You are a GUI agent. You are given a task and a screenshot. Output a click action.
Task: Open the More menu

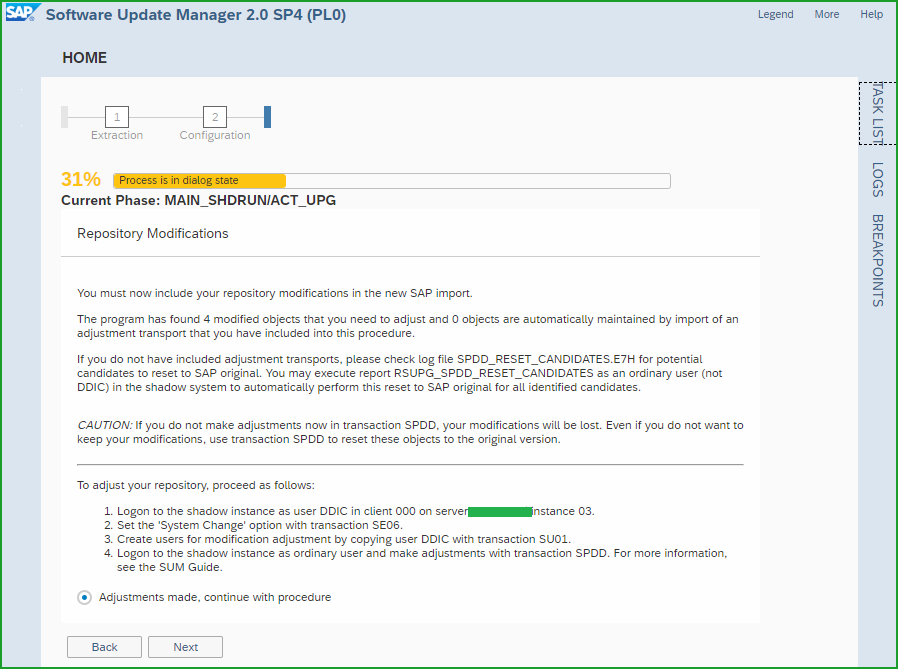(826, 14)
